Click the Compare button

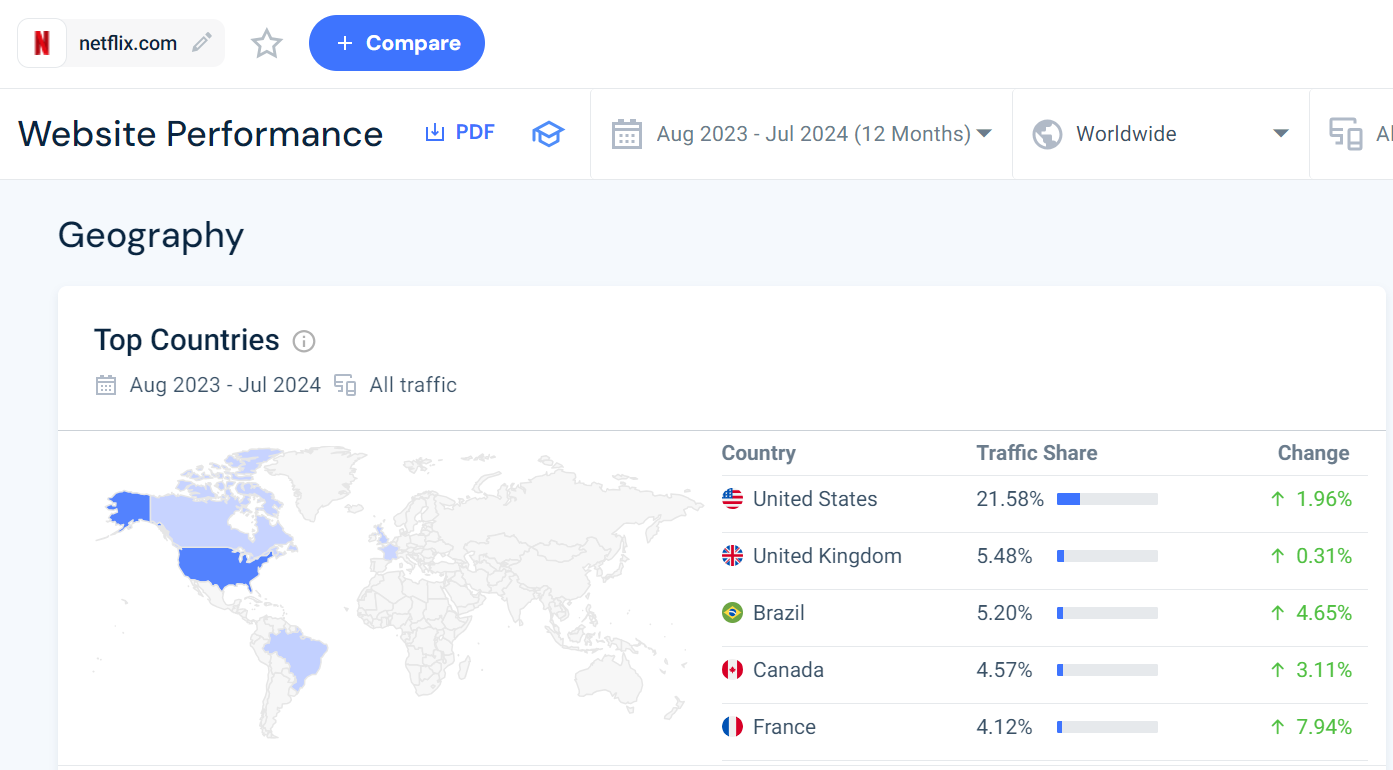pos(397,43)
